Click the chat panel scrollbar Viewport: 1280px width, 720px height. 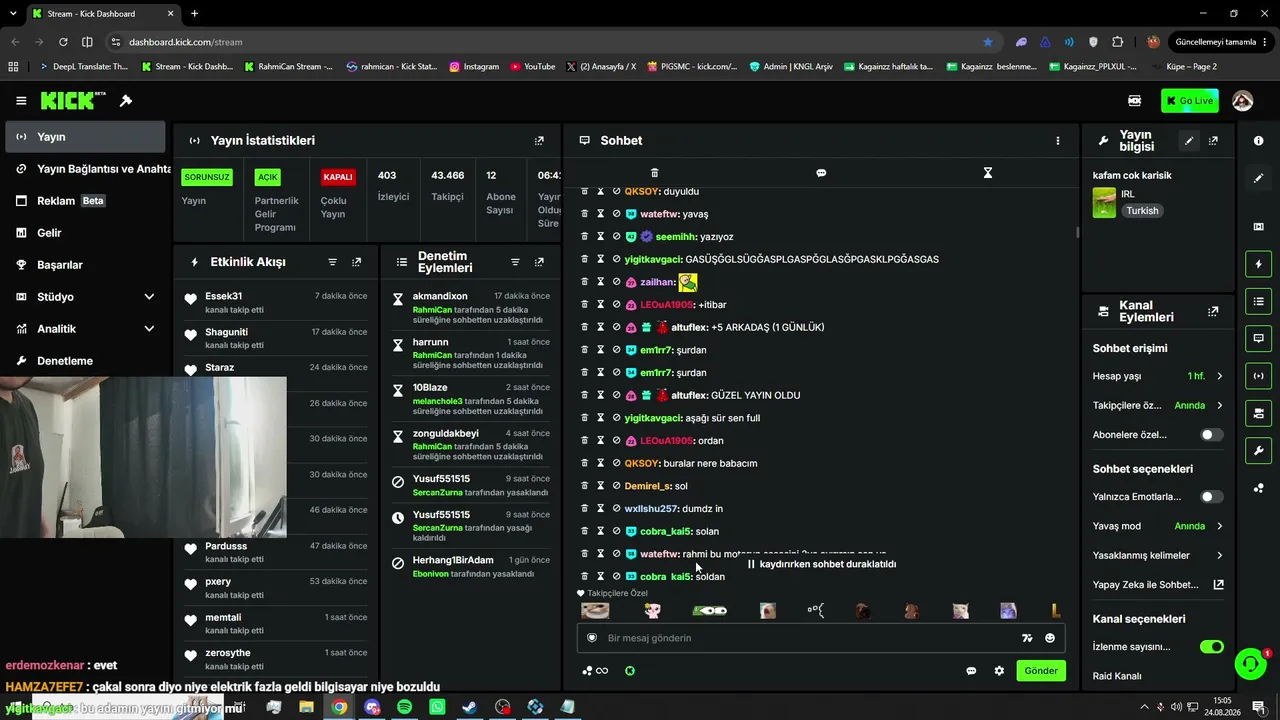pyautogui.click(x=1077, y=232)
